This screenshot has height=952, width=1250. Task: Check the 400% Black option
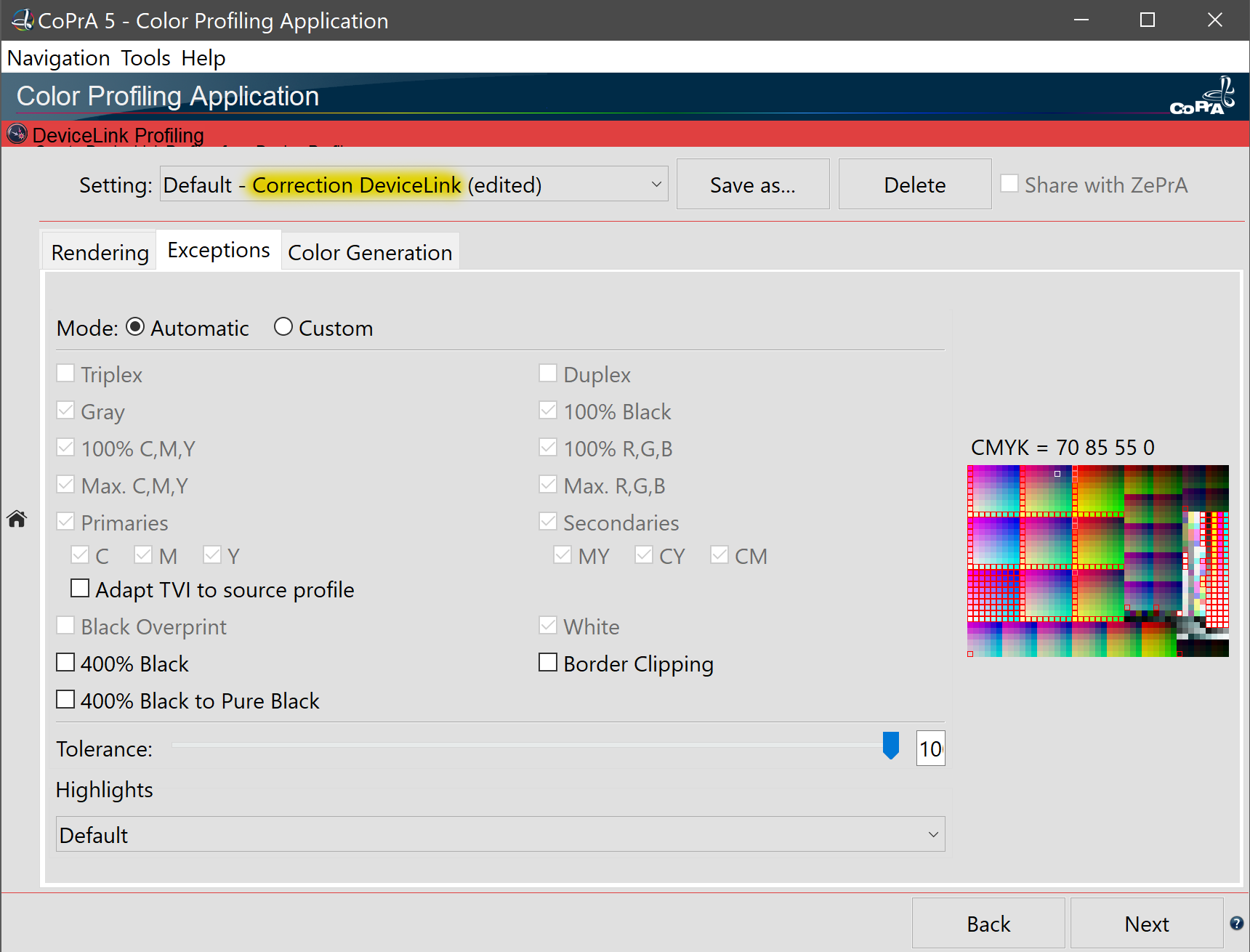coord(65,663)
